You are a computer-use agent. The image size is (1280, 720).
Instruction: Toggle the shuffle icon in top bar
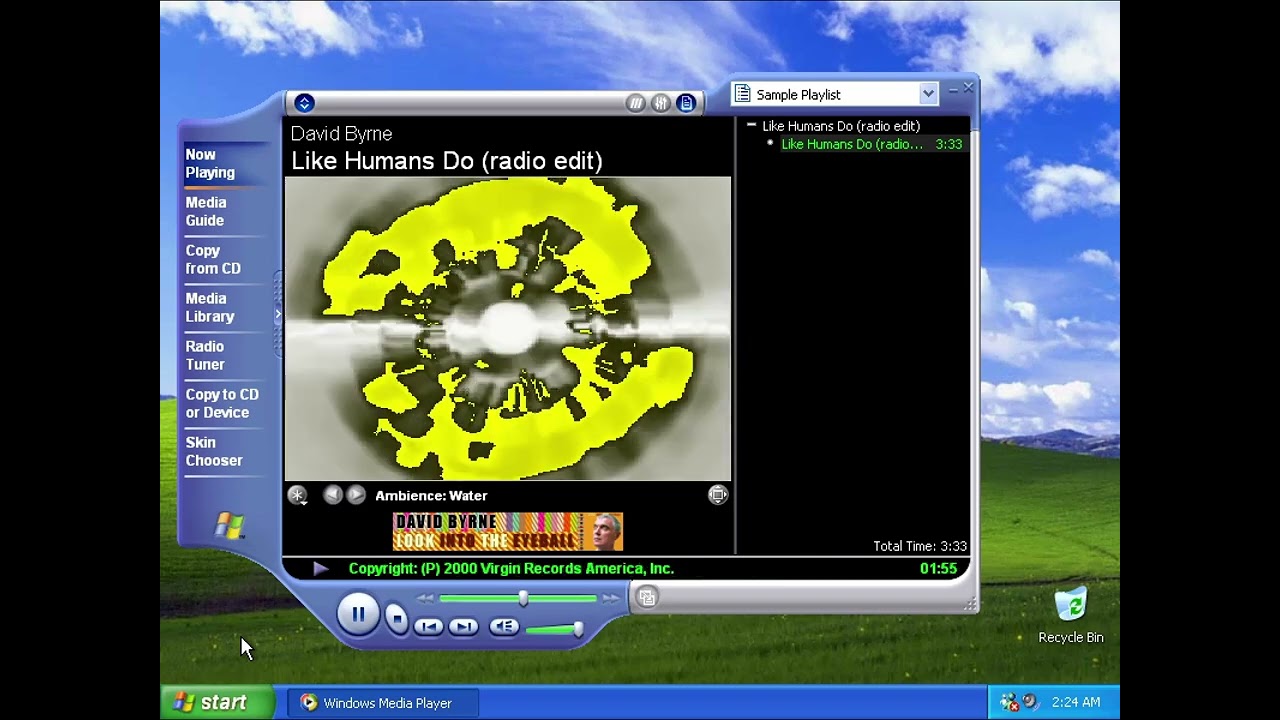(x=636, y=103)
